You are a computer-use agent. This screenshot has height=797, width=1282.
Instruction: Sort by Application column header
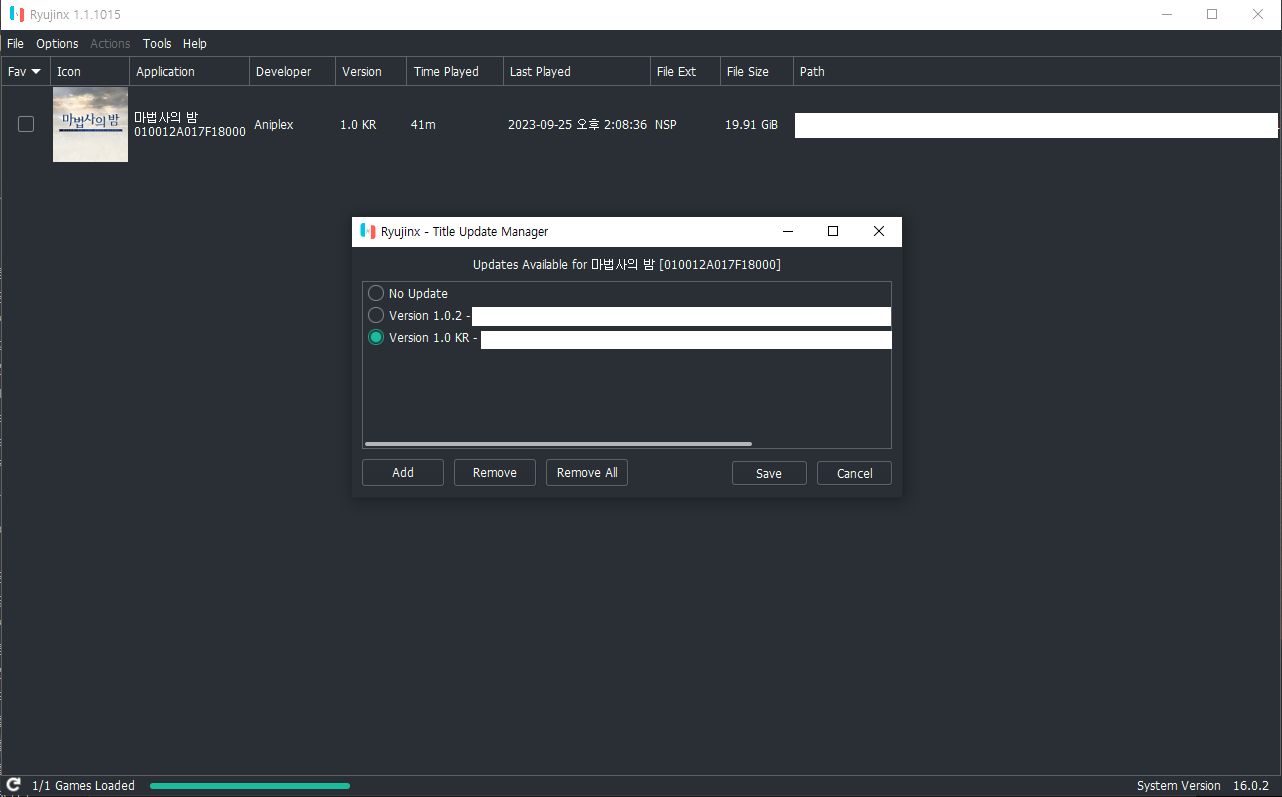click(189, 72)
